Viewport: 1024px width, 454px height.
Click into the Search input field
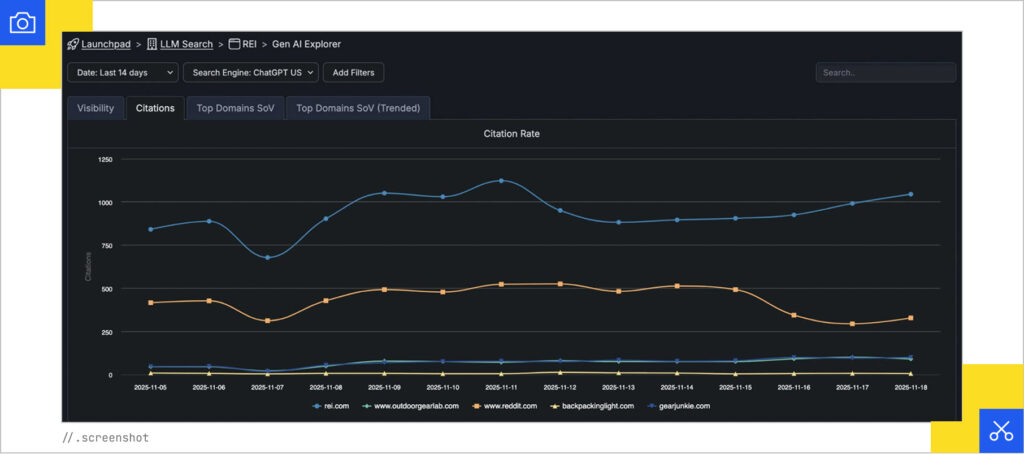pos(885,72)
